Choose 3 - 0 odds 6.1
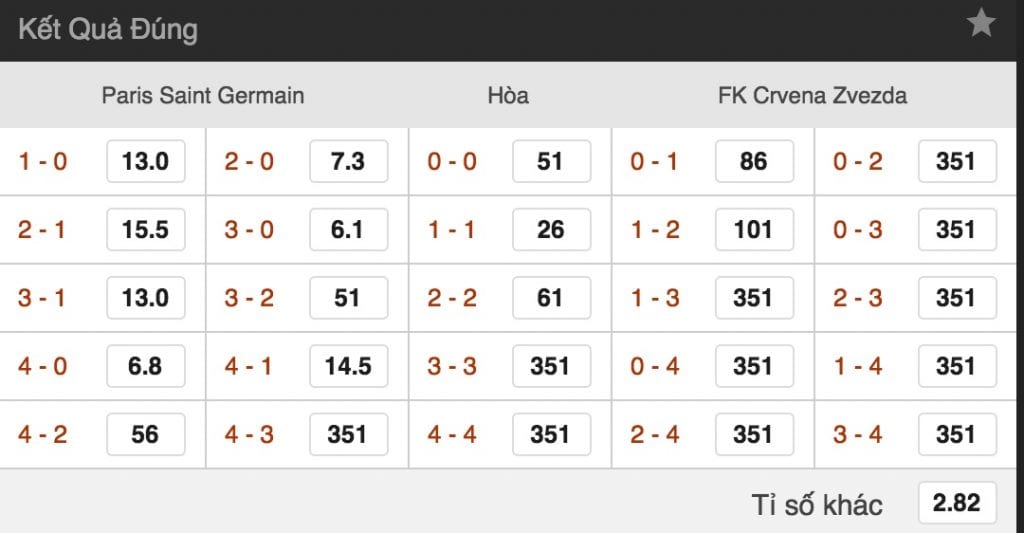This screenshot has width=1024, height=533. tap(347, 229)
